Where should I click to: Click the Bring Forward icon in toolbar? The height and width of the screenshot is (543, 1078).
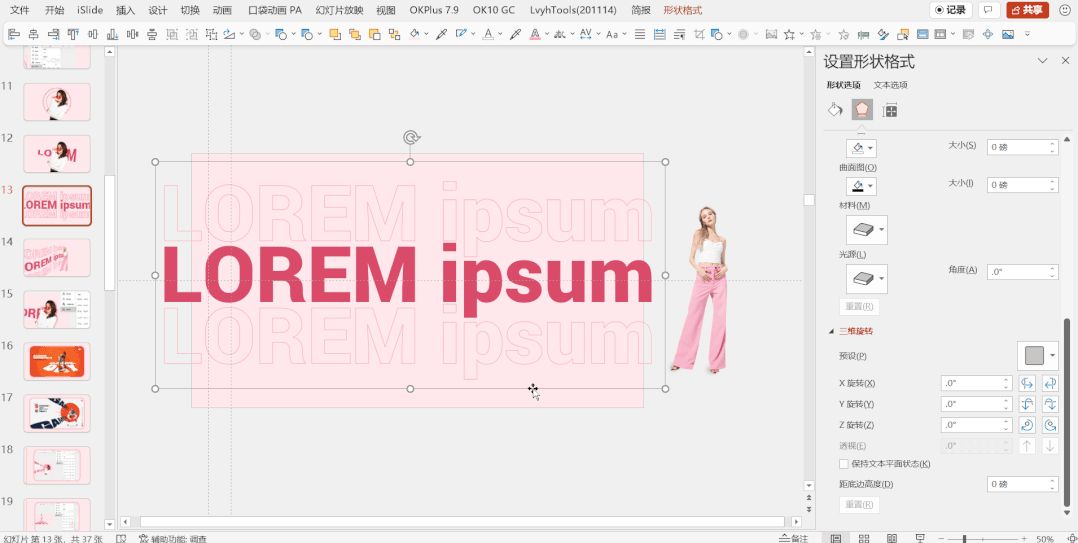tap(335, 34)
